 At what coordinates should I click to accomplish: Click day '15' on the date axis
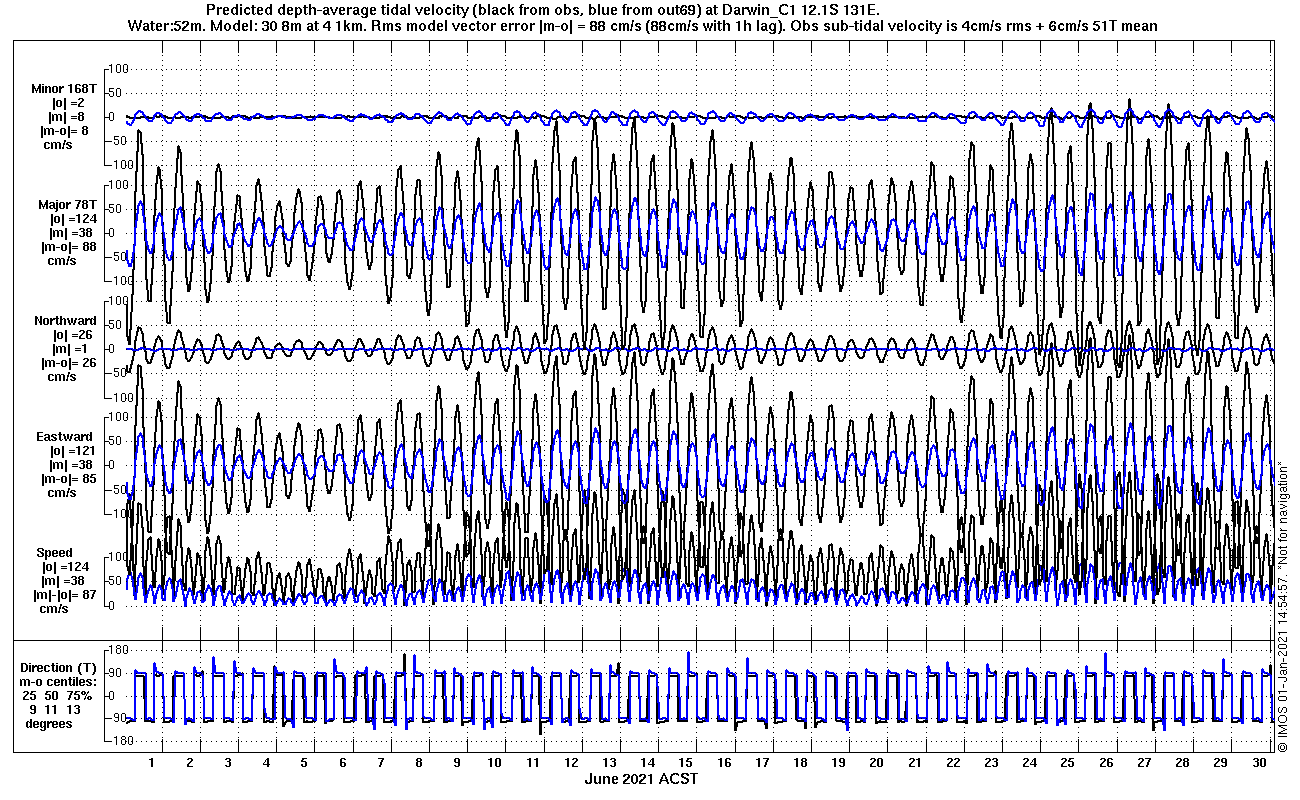(686, 763)
